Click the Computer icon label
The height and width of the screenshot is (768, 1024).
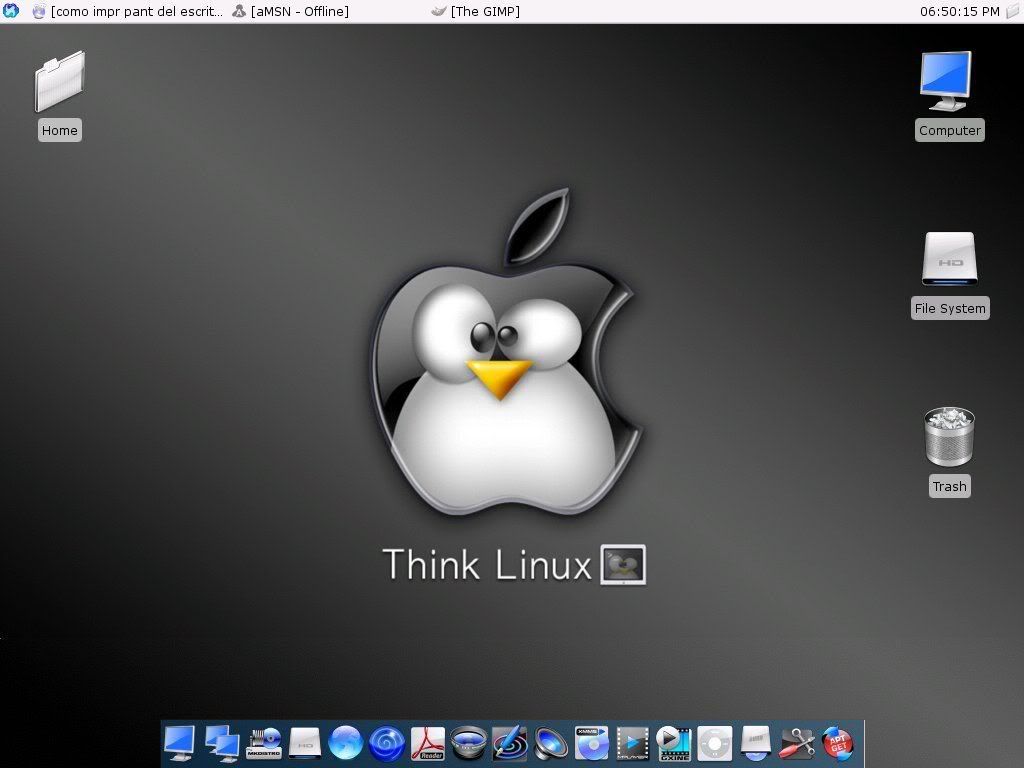[x=950, y=130]
